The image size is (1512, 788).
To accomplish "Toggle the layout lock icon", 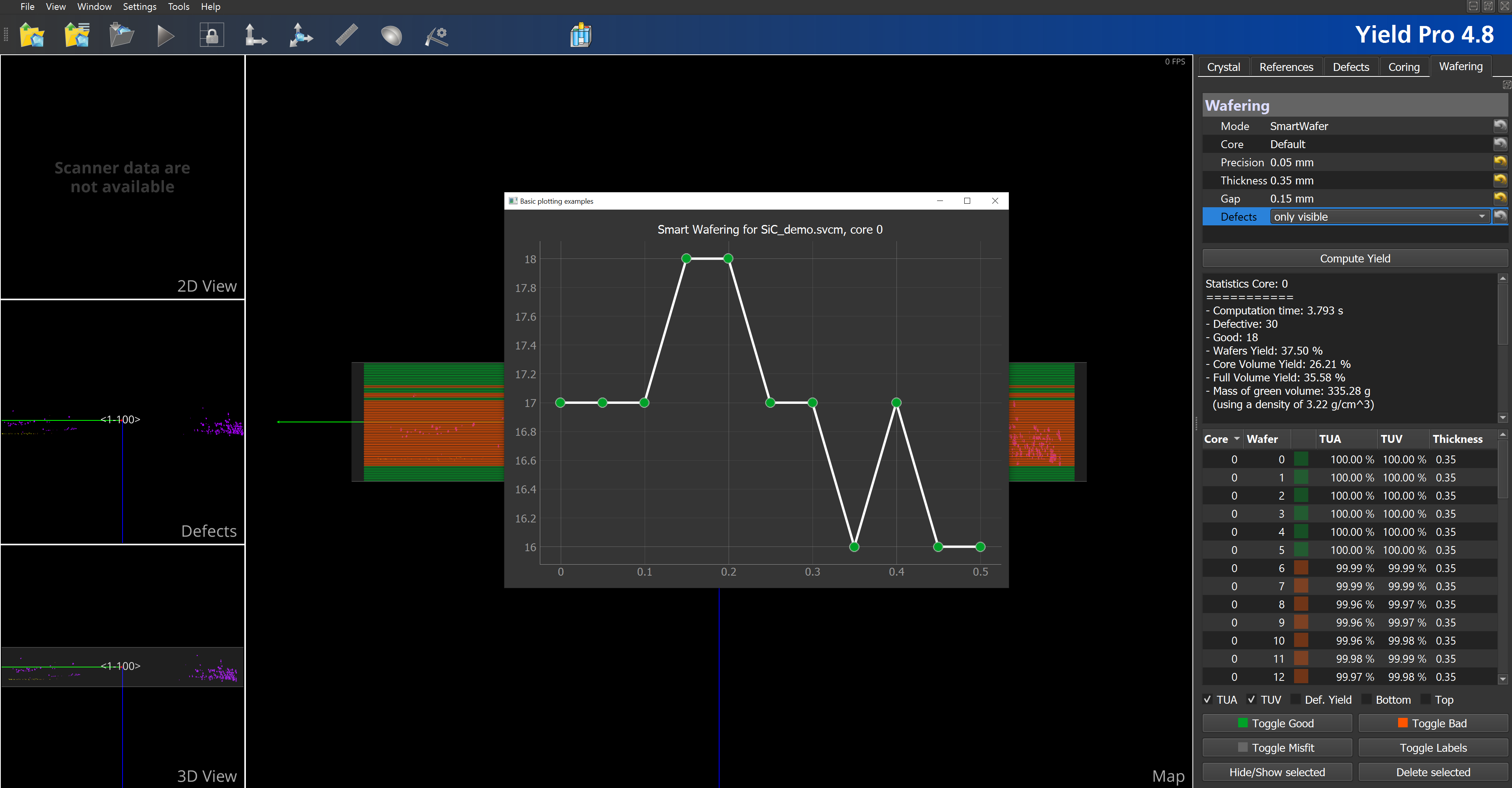I will [x=211, y=35].
